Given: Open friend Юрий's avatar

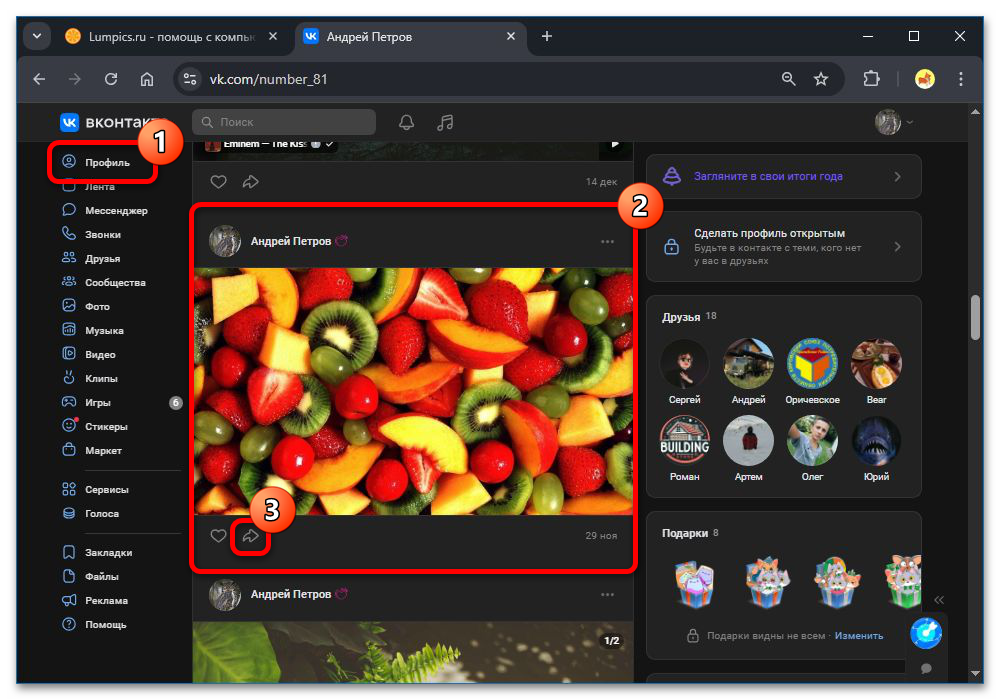Looking at the screenshot, I should (876, 441).
